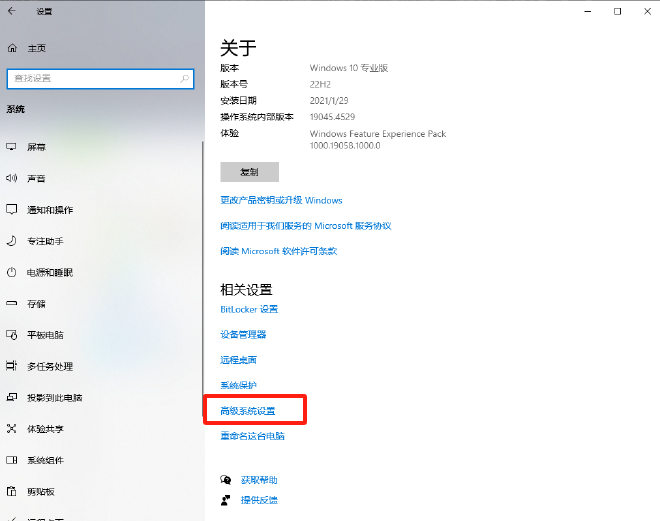Select the 体验共享 icon
Image resolution: width=660 pixels, height=521 pixels.
(x=11, y=428)
